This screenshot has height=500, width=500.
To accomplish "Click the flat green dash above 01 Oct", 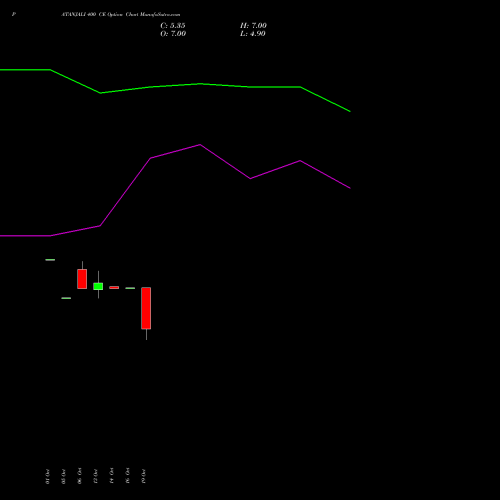I will [x=50, y=260].
